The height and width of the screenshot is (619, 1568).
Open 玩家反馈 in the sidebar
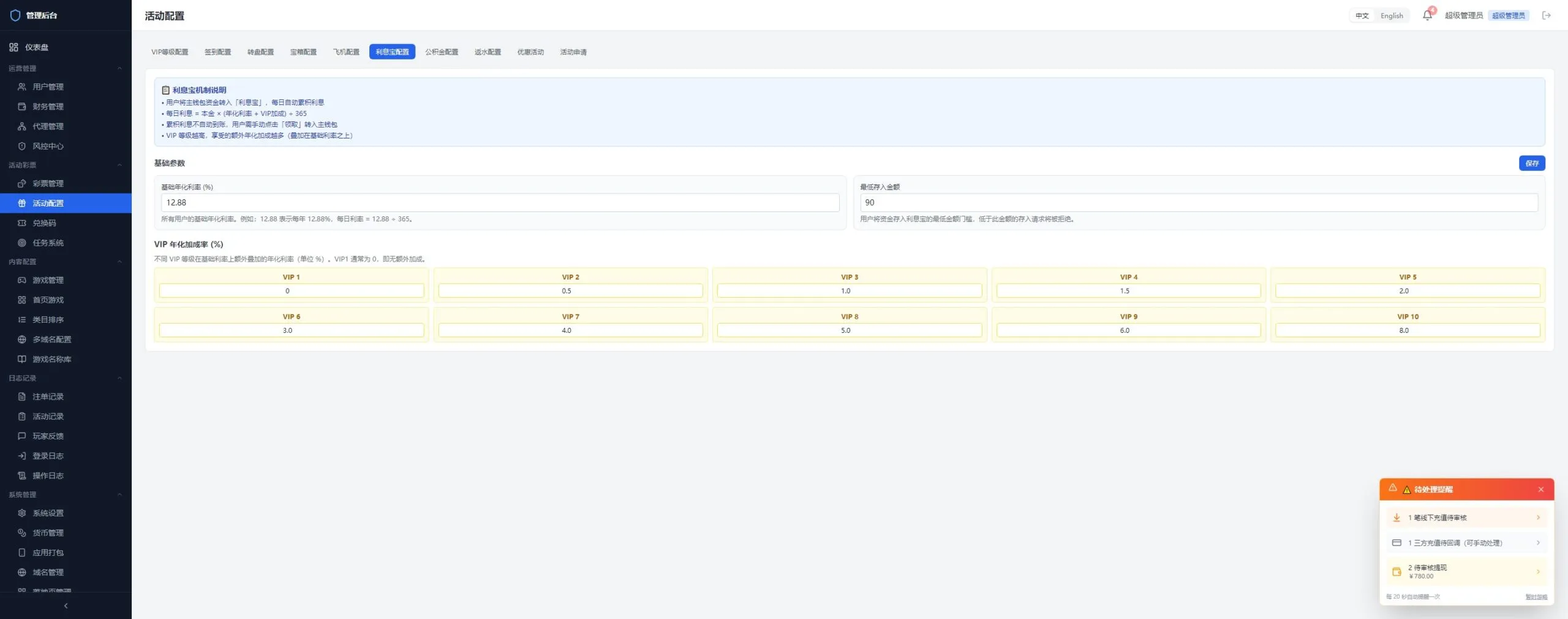point(66,436)
